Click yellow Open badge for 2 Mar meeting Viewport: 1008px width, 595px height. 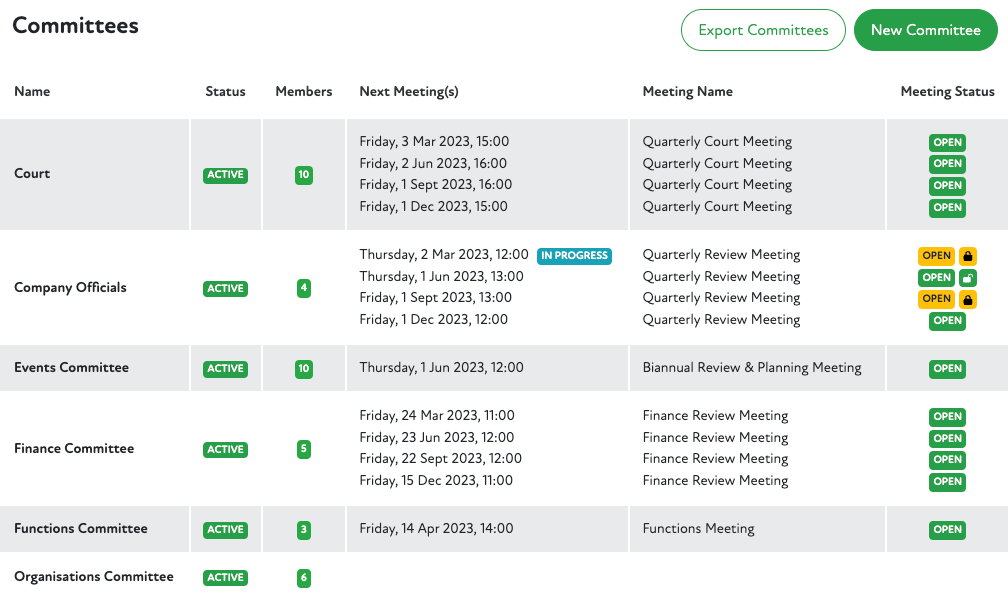pos(936,256)
